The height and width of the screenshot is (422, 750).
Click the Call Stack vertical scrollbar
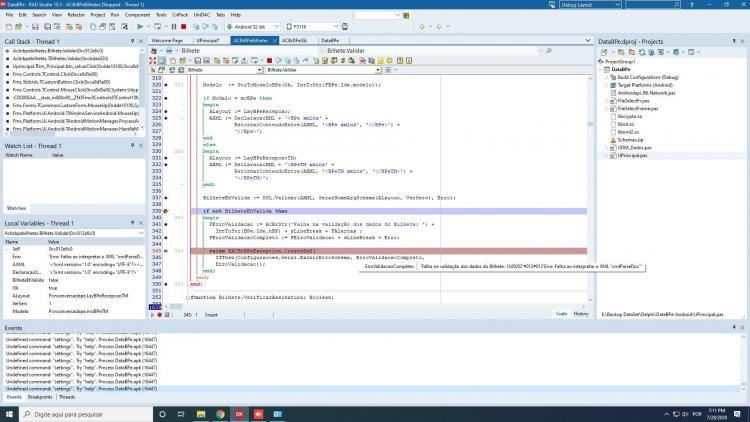[142, 89]
